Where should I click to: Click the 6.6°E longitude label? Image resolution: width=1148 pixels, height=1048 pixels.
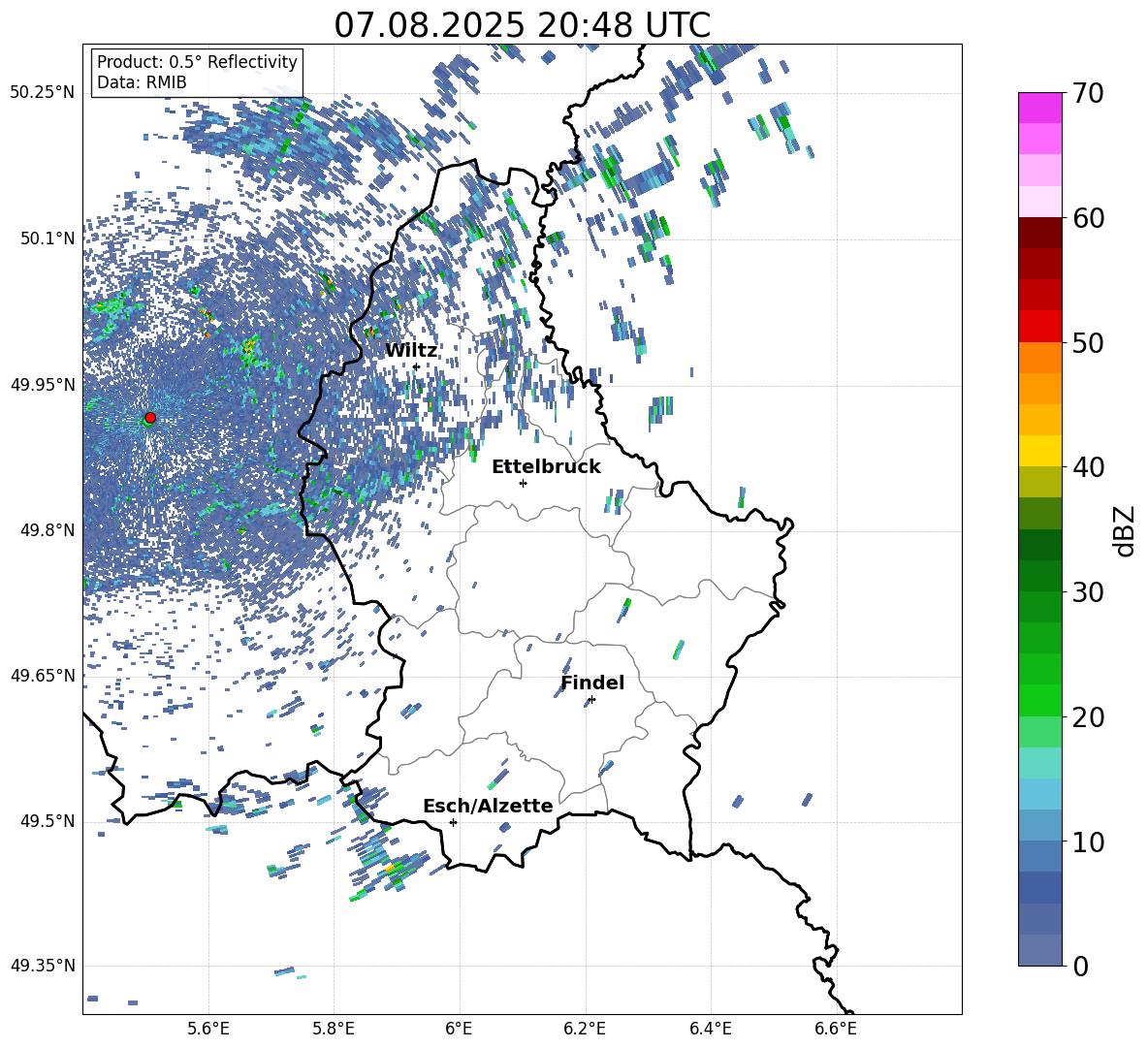(x=836, y=1029)
